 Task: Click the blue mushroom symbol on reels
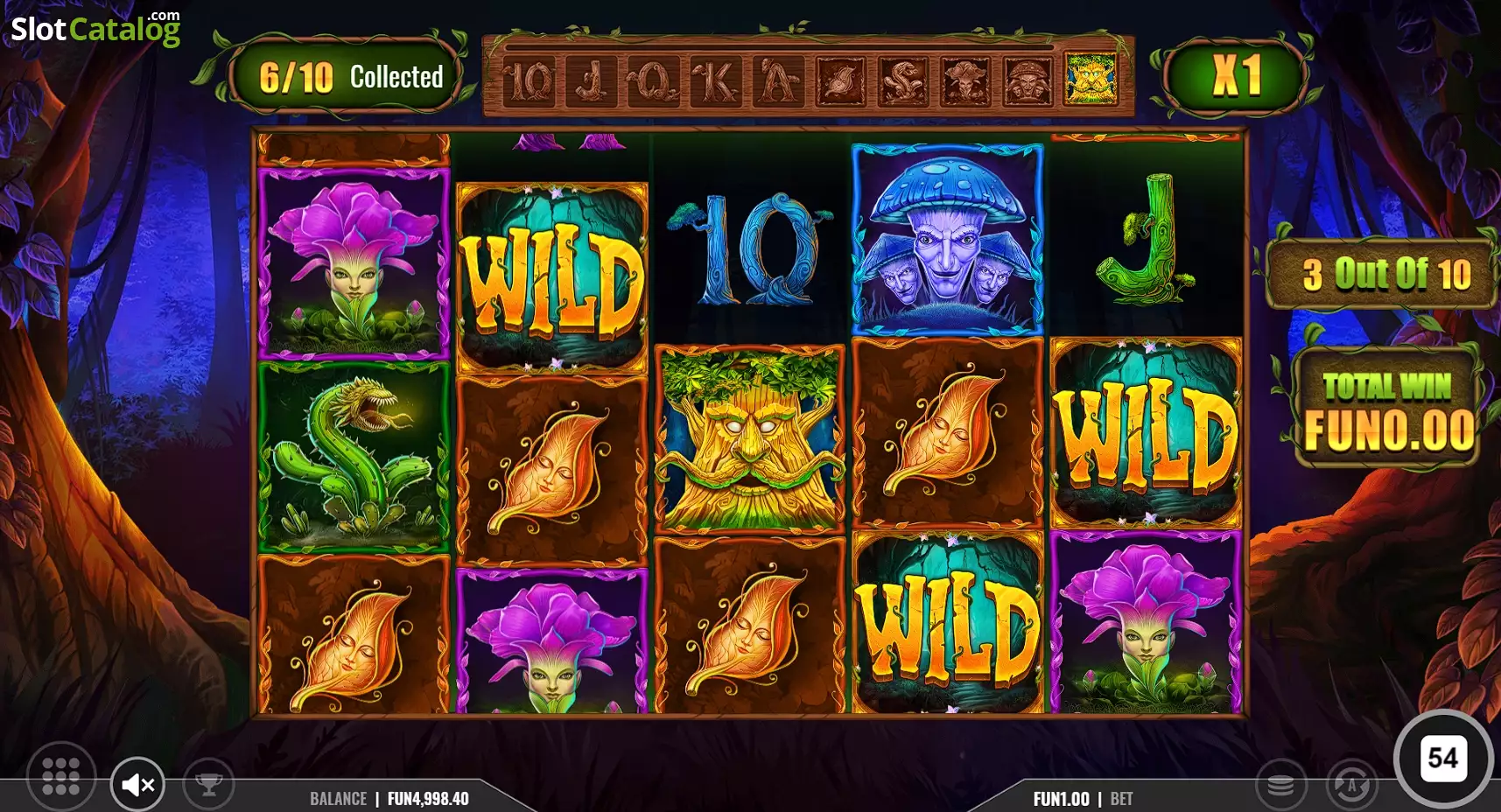tap(947, 241)
